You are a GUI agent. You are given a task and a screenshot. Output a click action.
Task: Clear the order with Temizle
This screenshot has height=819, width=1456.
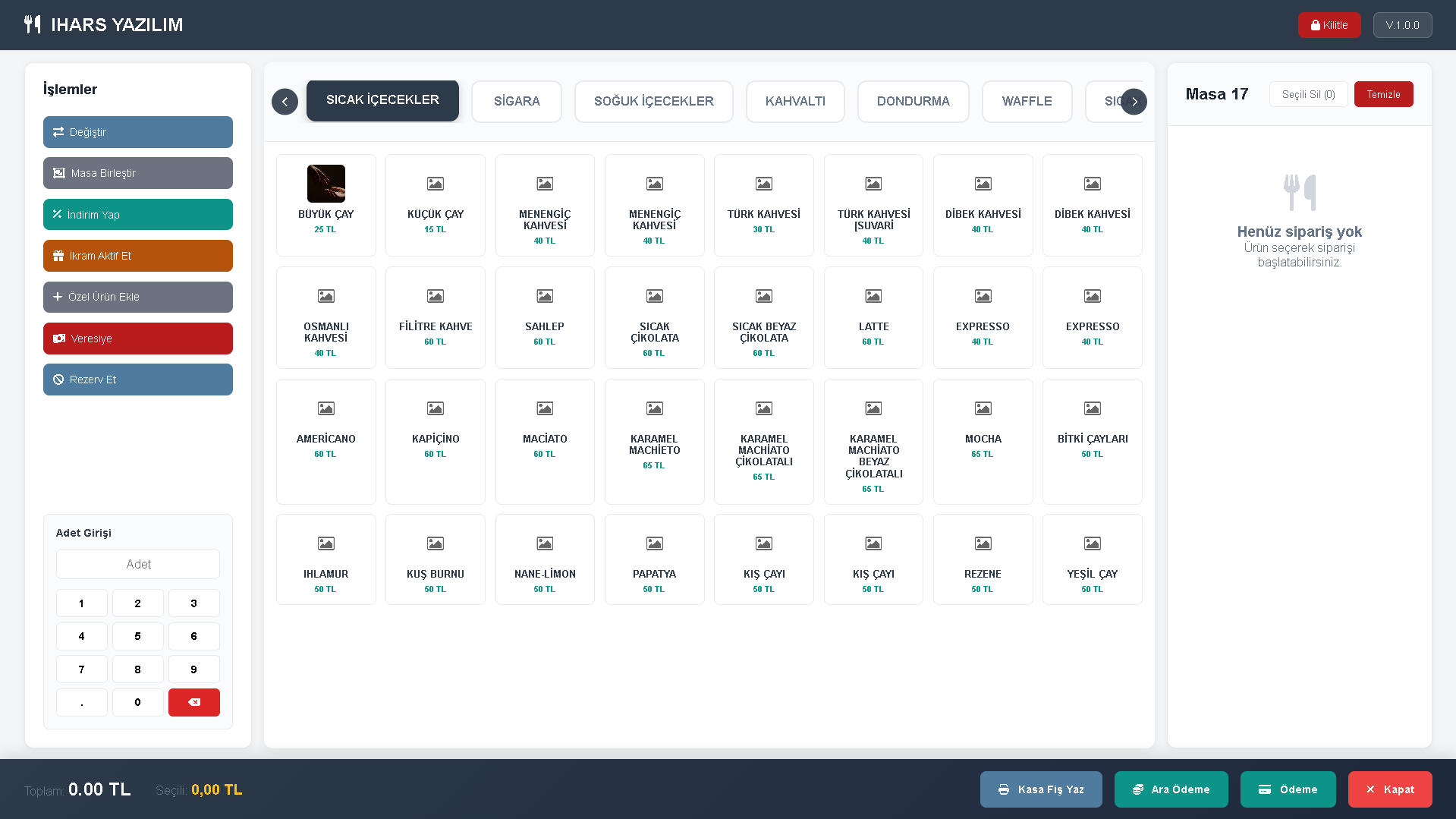click(x=1382, y=94)
